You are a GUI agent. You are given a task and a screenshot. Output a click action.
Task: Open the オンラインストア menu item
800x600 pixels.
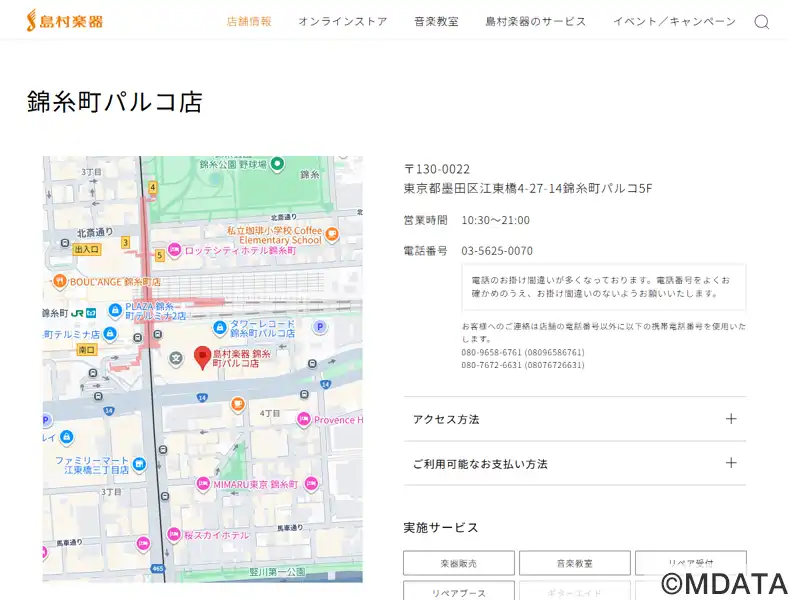pos(343,21)
